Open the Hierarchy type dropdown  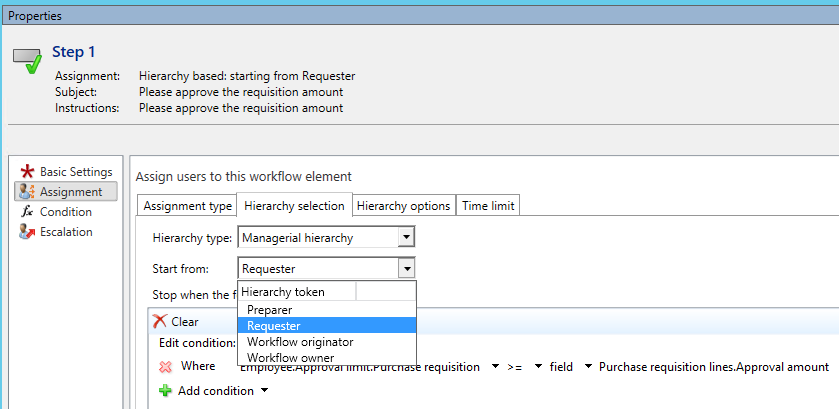coord(405,238)
